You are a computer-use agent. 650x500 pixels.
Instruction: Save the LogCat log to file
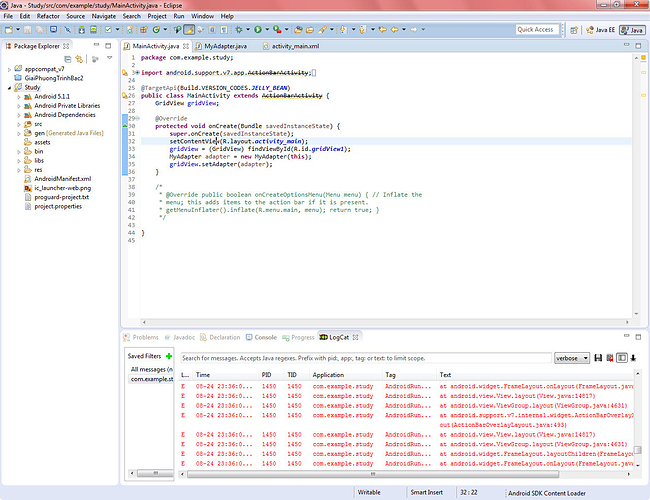tap(598, 357)
